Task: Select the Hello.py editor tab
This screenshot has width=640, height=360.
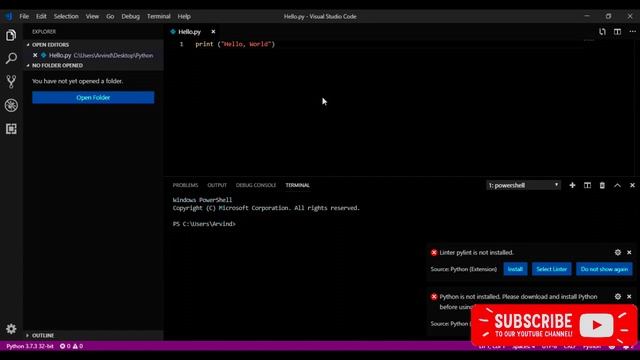Action: pyautogui.click(x=189, y=31)
